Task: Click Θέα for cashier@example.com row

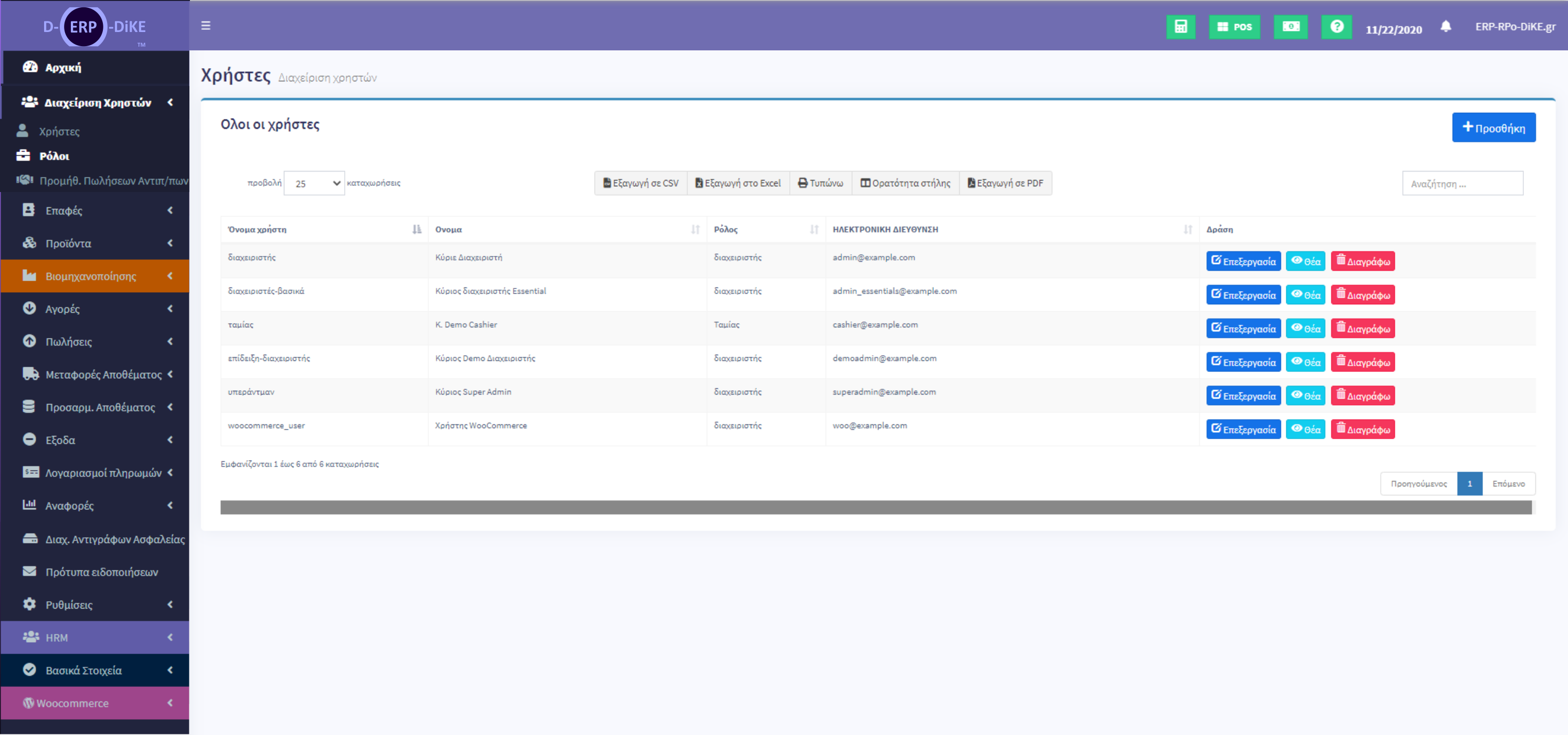Action: click(x=1305, y=328)
